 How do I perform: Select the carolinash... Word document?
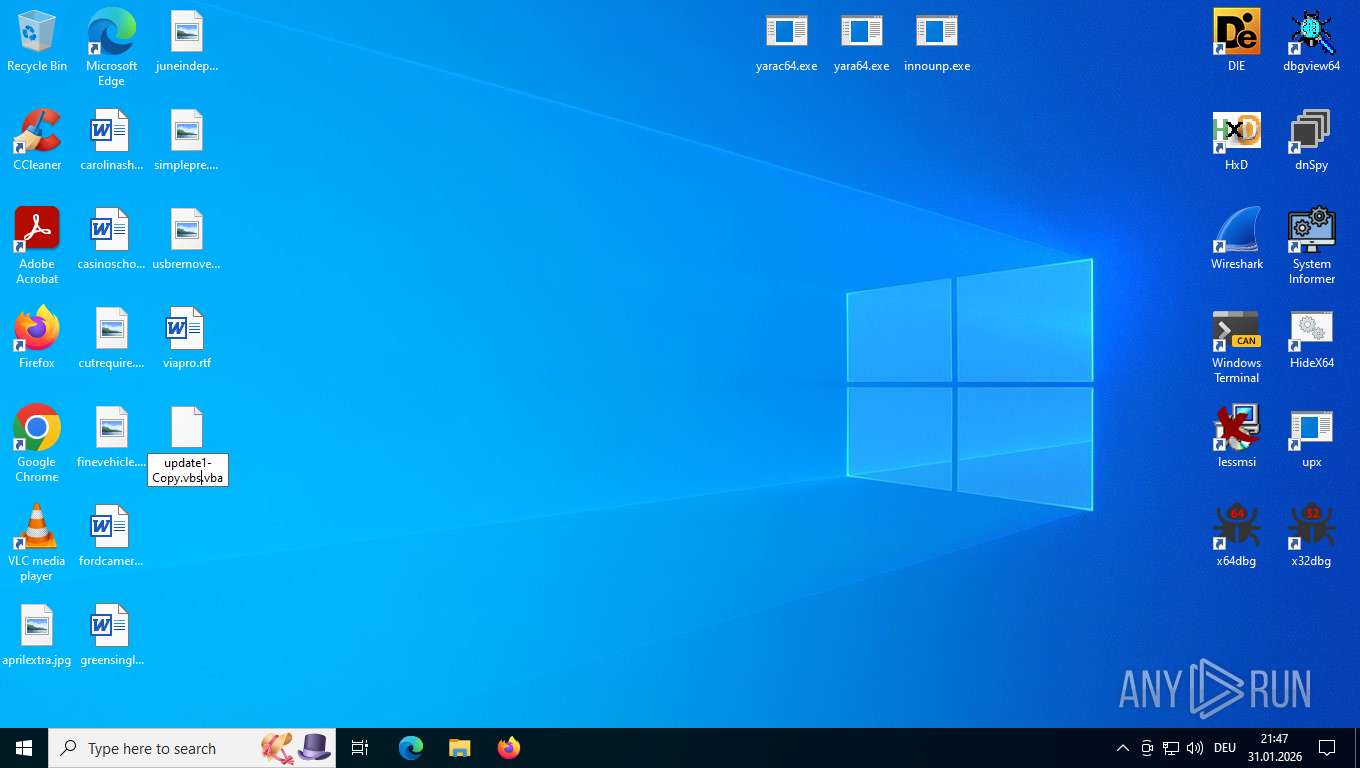point(111,141)
